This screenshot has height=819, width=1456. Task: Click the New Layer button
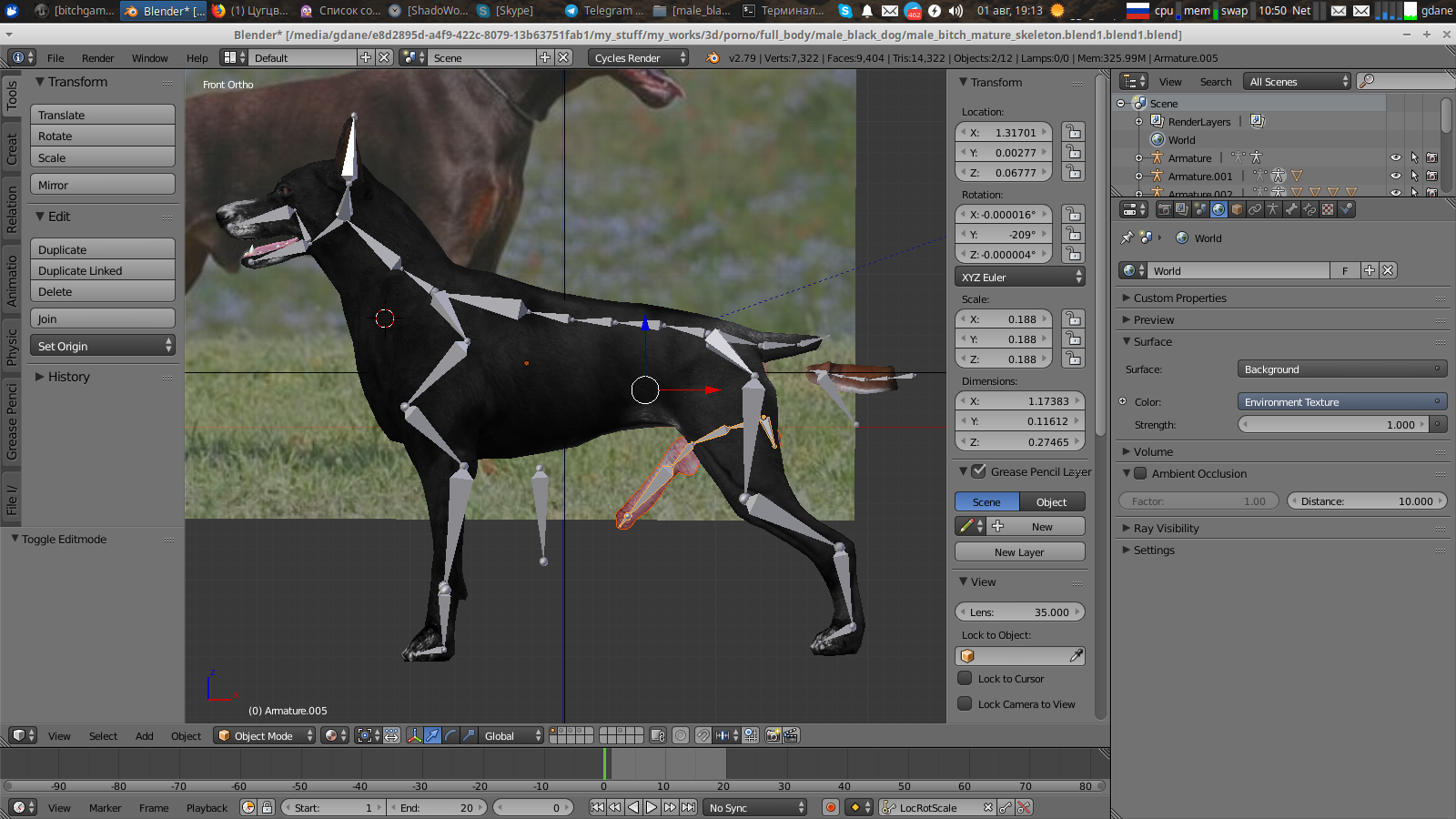[1019, 552]
